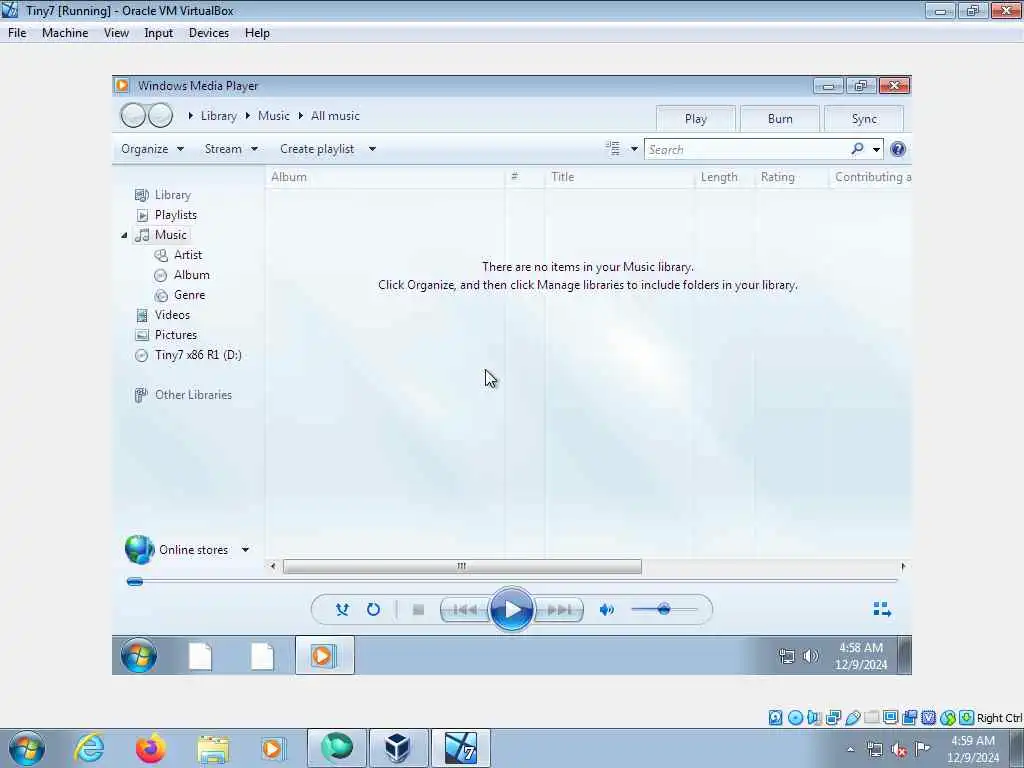The height and width of the screenshot is (768, 1024).
Task: Select Pictures in the navigation pane
Action: click(x=176, y=335)
